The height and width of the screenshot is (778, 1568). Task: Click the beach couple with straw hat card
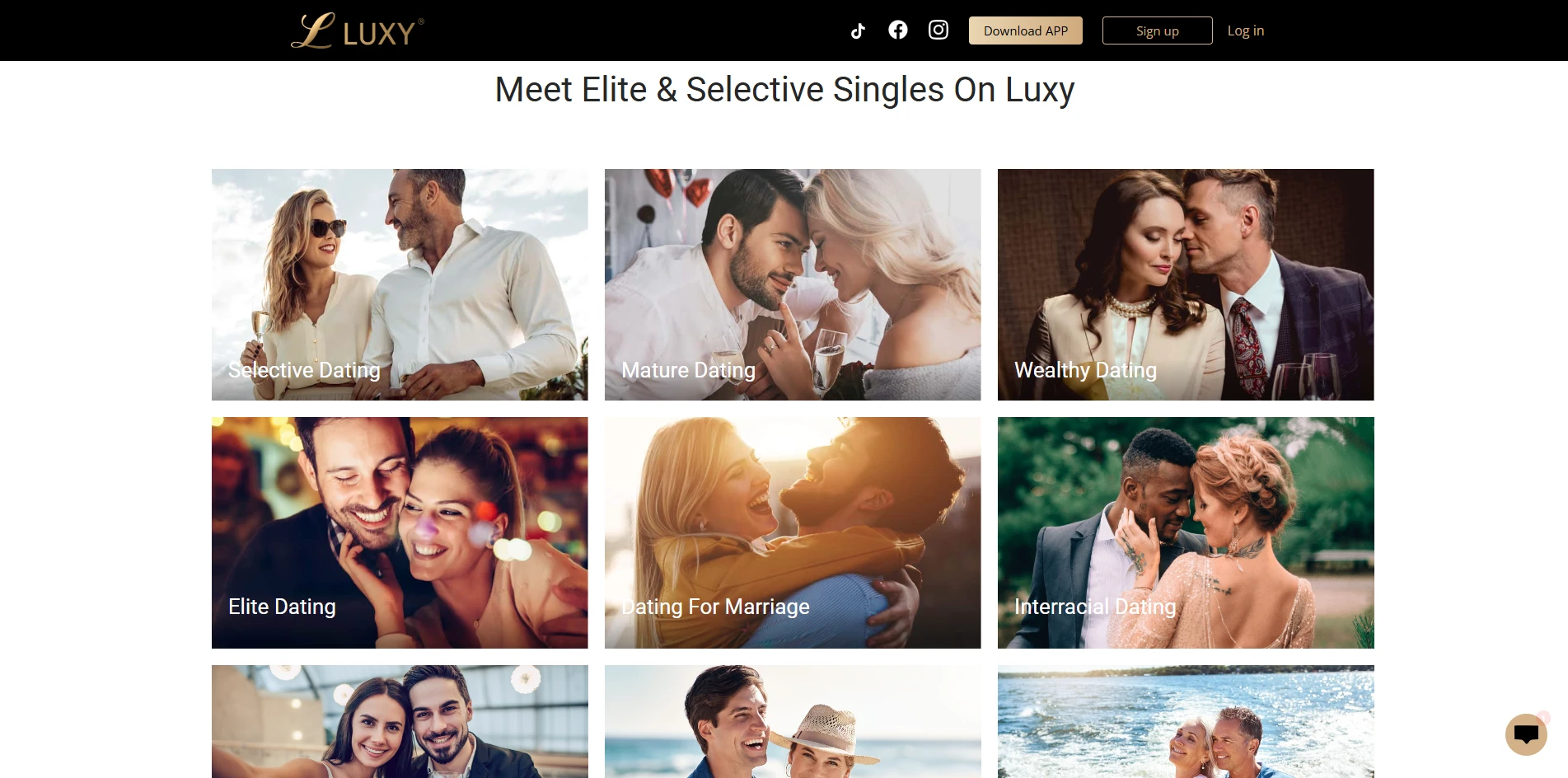[793, 721]
